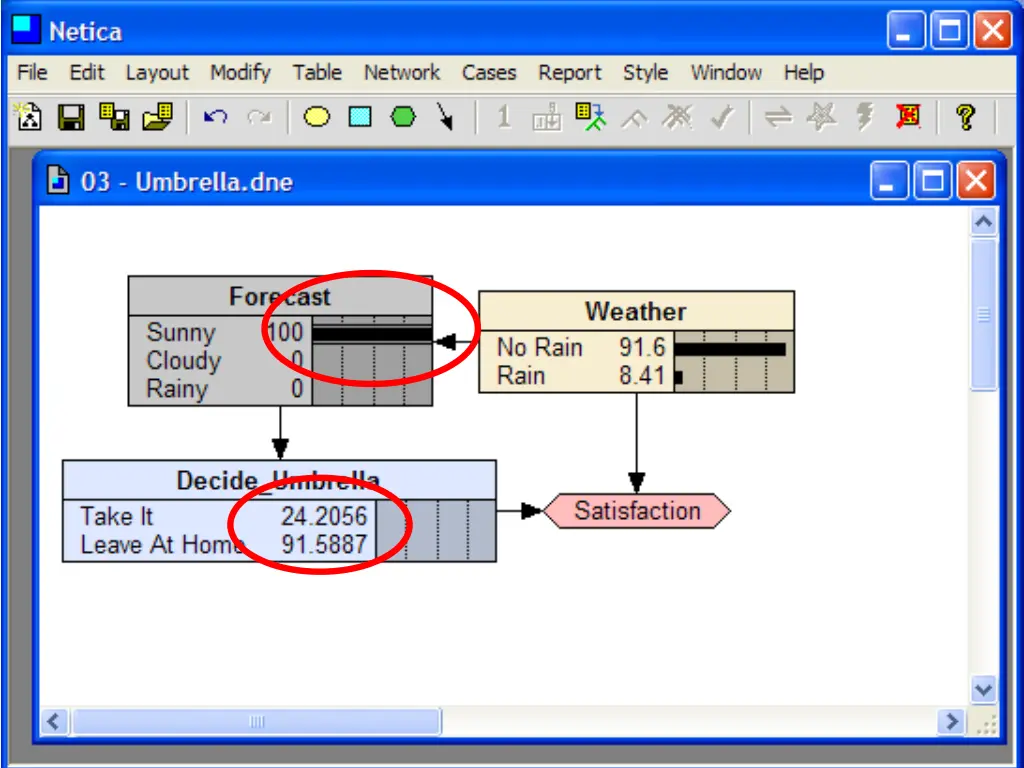Open the Table menu

(x=317, y=72)
